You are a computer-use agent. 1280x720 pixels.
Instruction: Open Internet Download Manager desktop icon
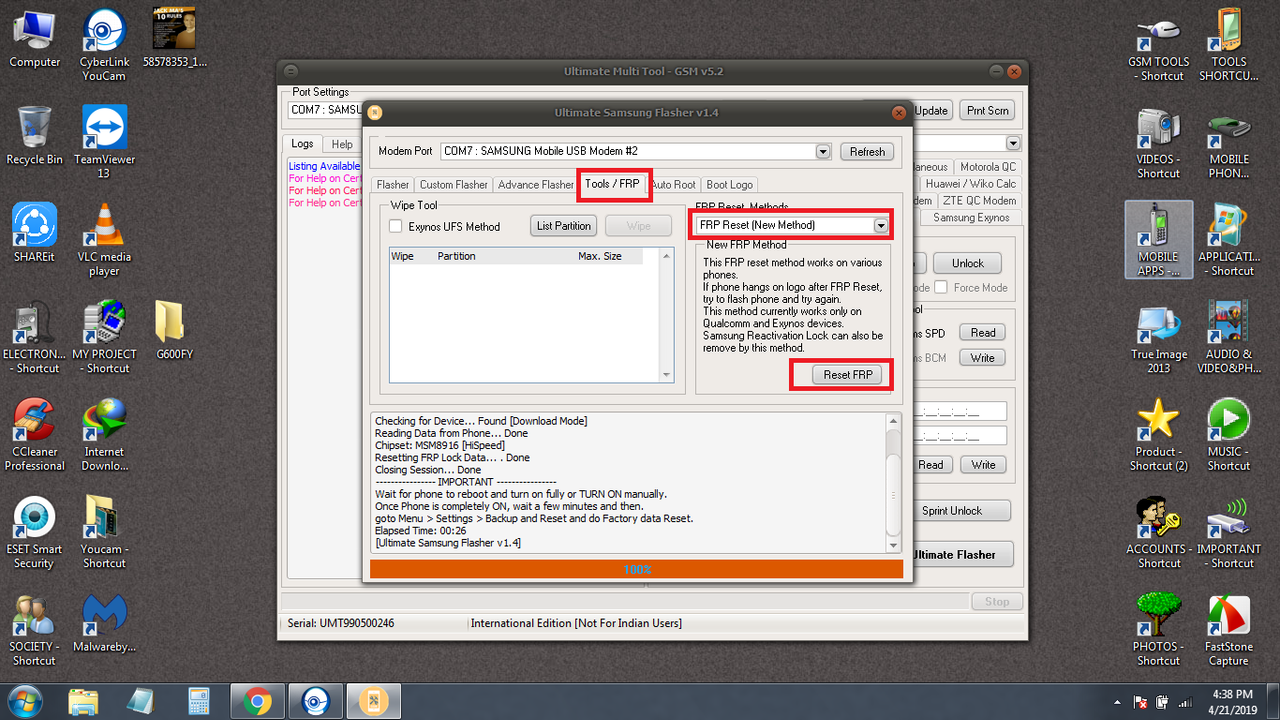104,435
